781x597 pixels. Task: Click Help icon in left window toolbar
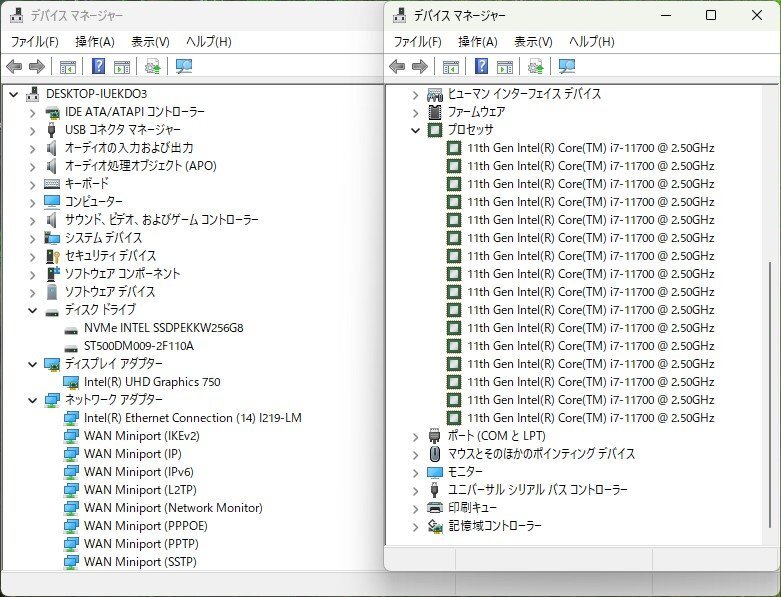(99, 66)
